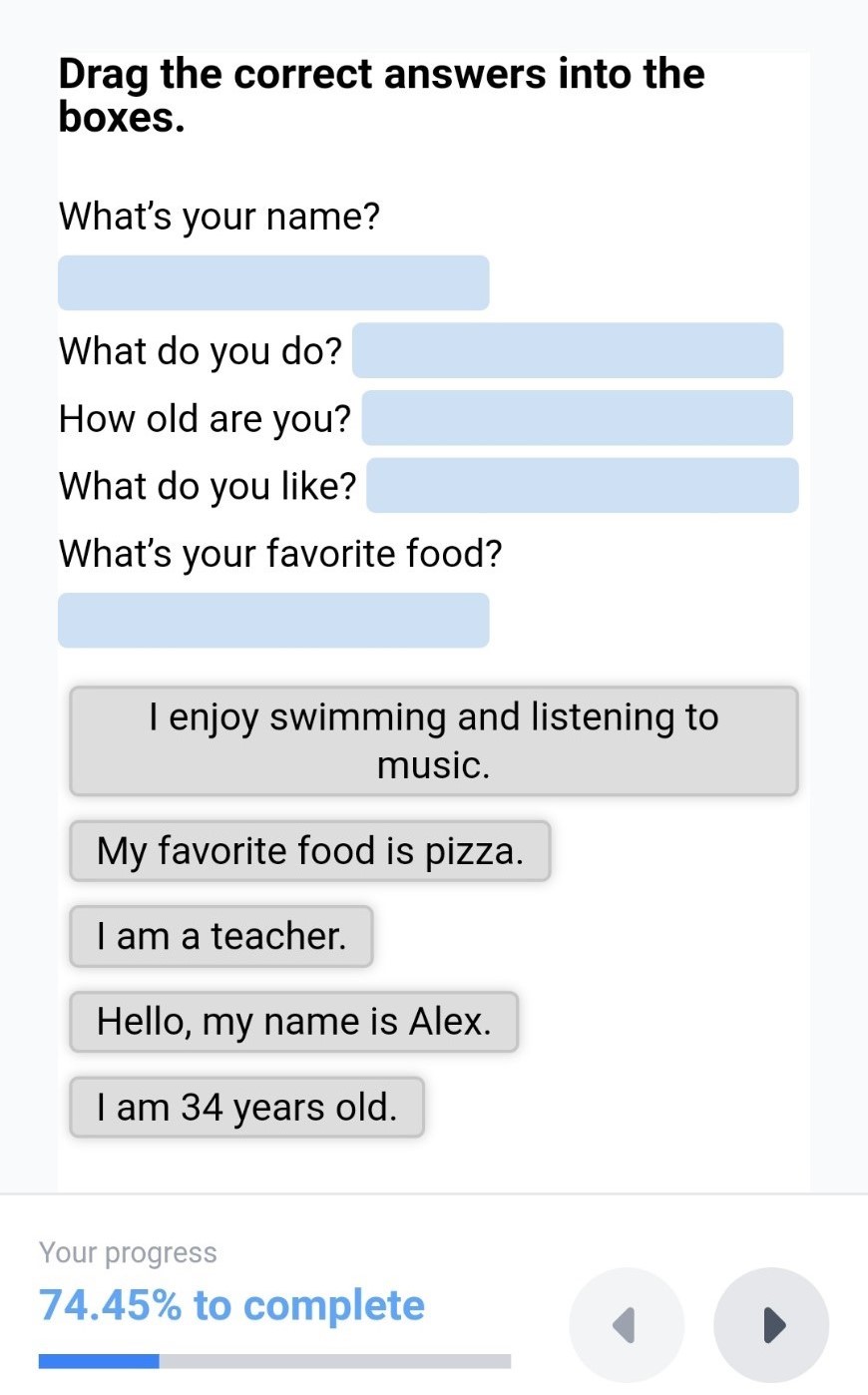Viewport: 868px width, 1395px height.
Task: Click the empty box beside "What do you do?"
Action: click(x=568, y=350)
